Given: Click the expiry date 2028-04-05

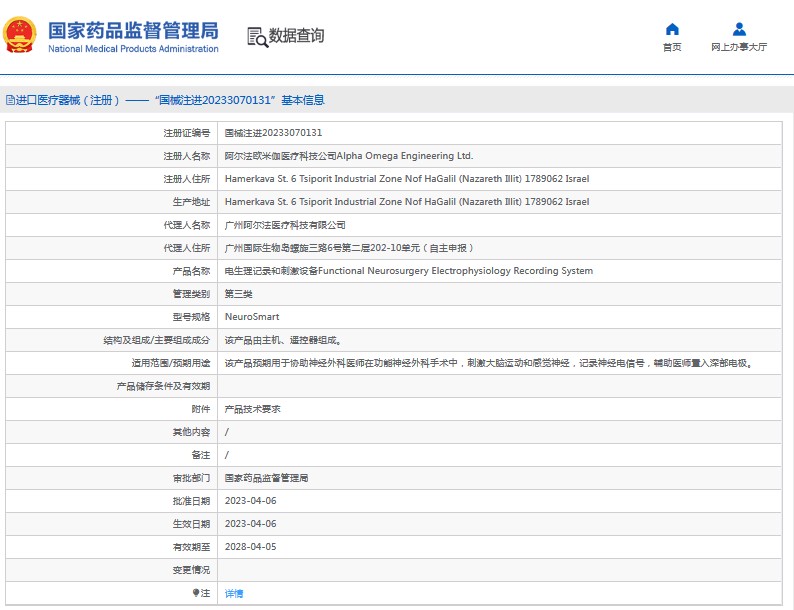Looking at the screenshot, I should tap(250, 547).
